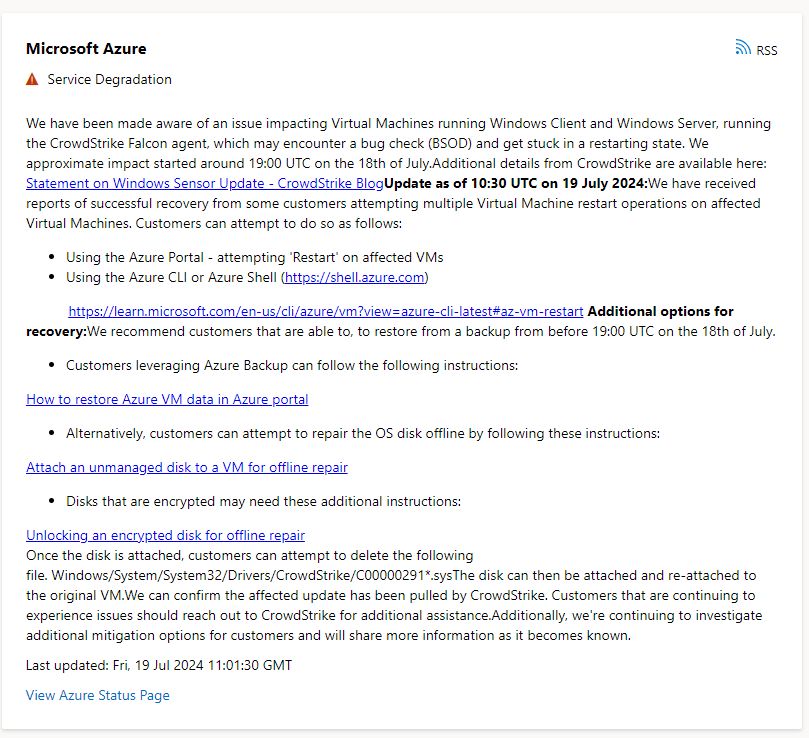Screen dimensions: 809x738
Task: Click the Last updated timestamp line
Action: (159, 664)
